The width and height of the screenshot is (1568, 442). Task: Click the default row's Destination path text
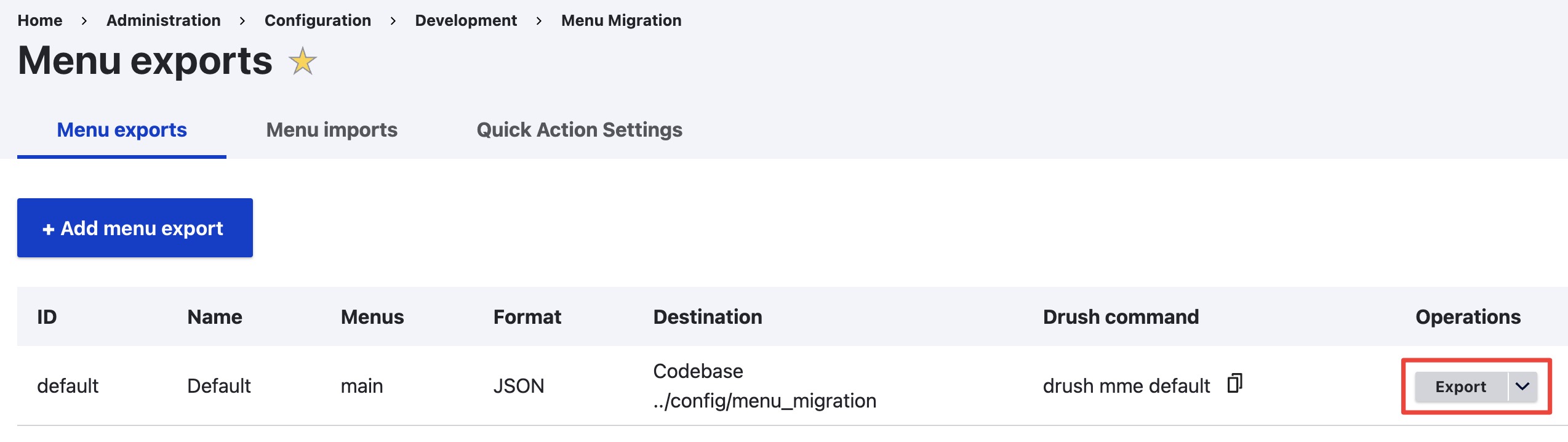pos(764,400)
